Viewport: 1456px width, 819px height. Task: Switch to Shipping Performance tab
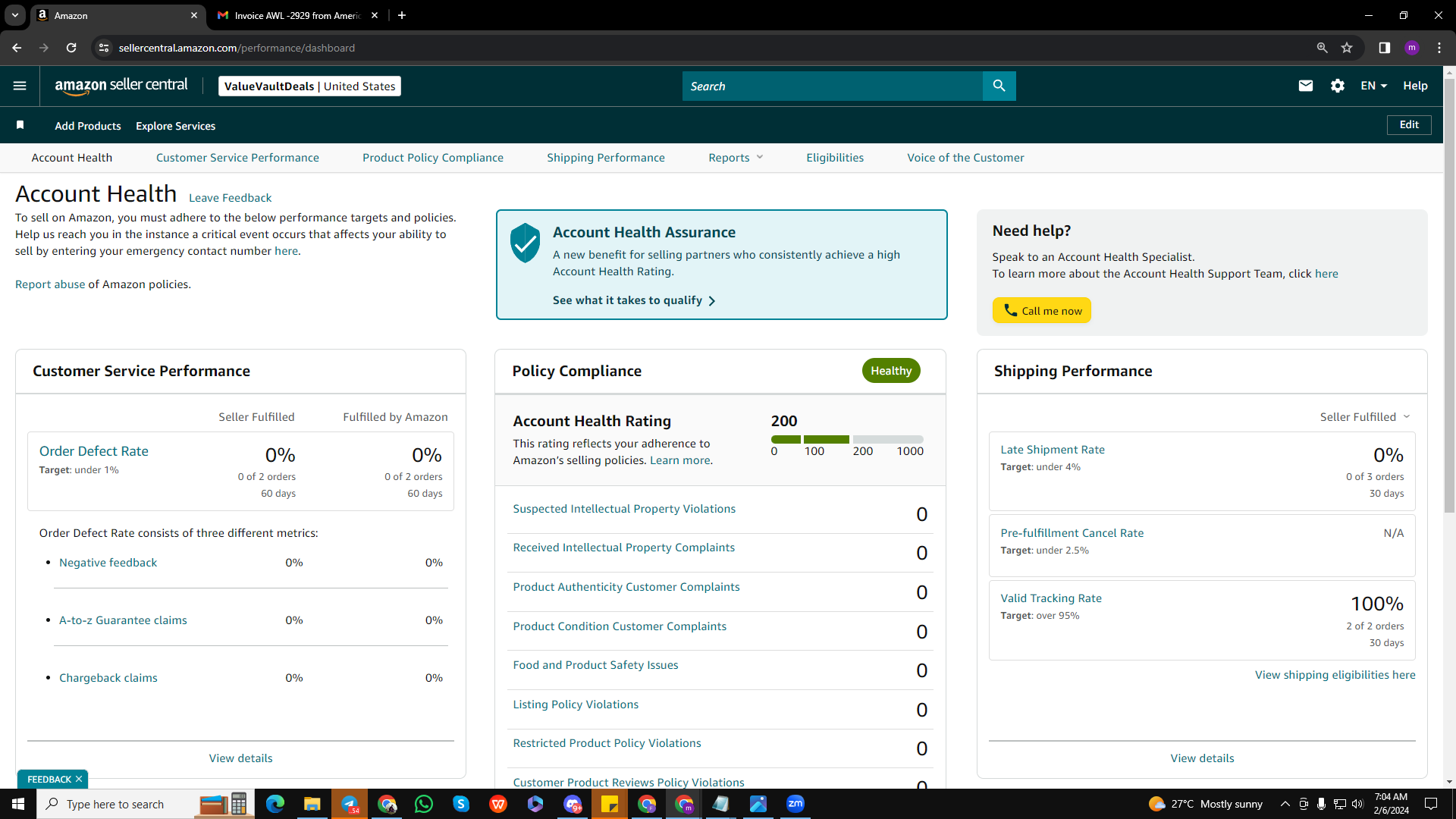(x=606, y=158)
